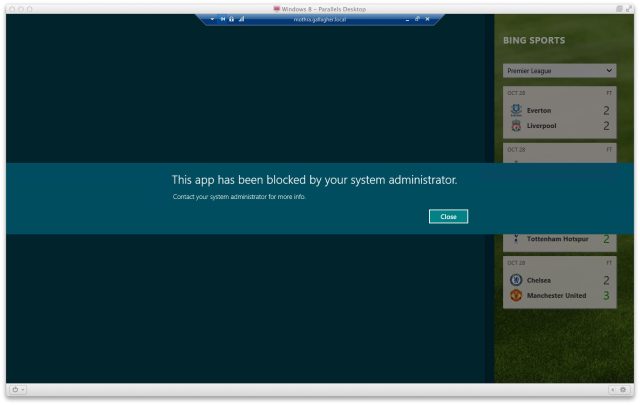640x405 pixels.
Task: Click the remote host name in connection bar
Action: click(x=320, y=20)
